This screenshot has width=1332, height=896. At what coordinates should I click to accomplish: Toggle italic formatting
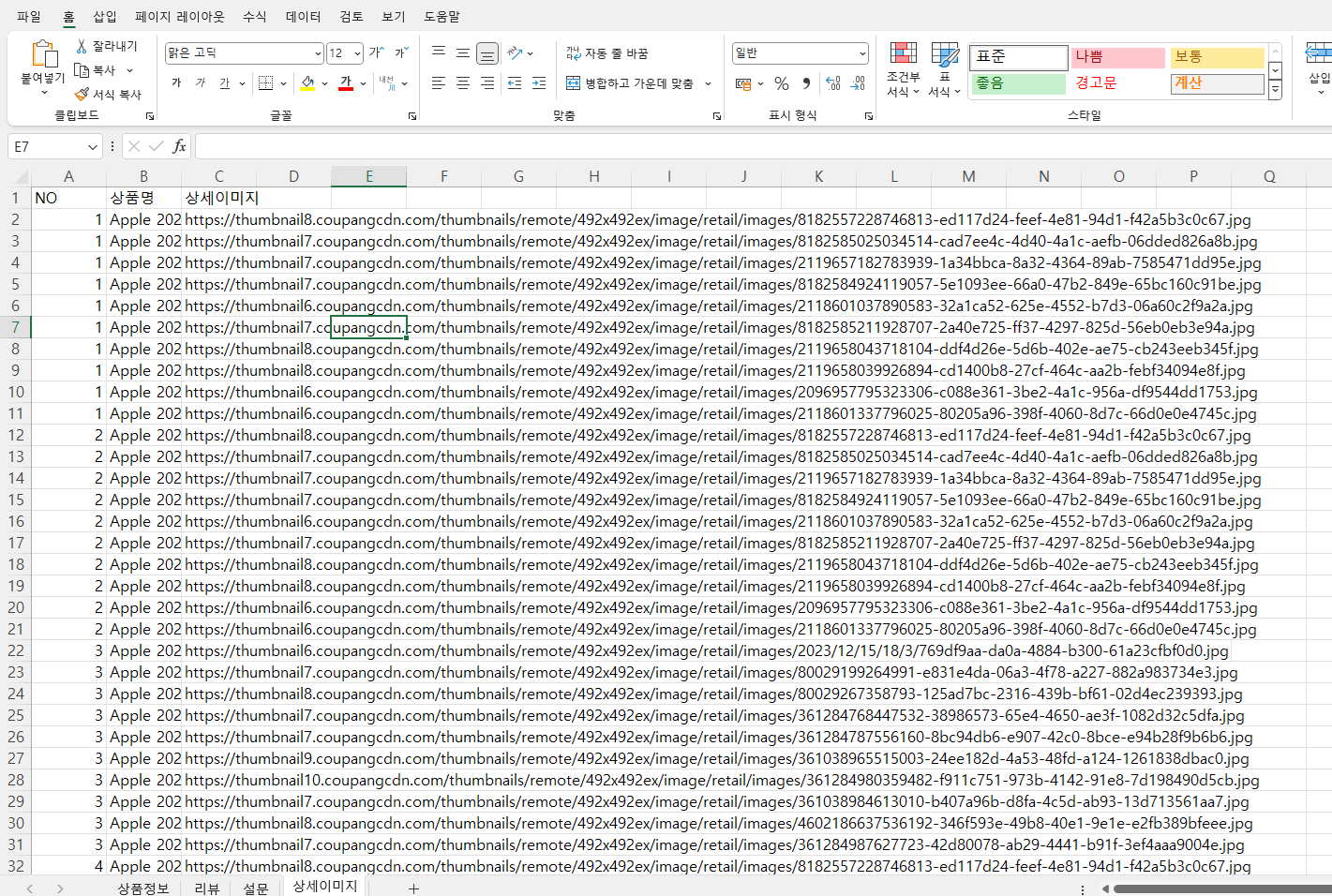tap(201, 83)
